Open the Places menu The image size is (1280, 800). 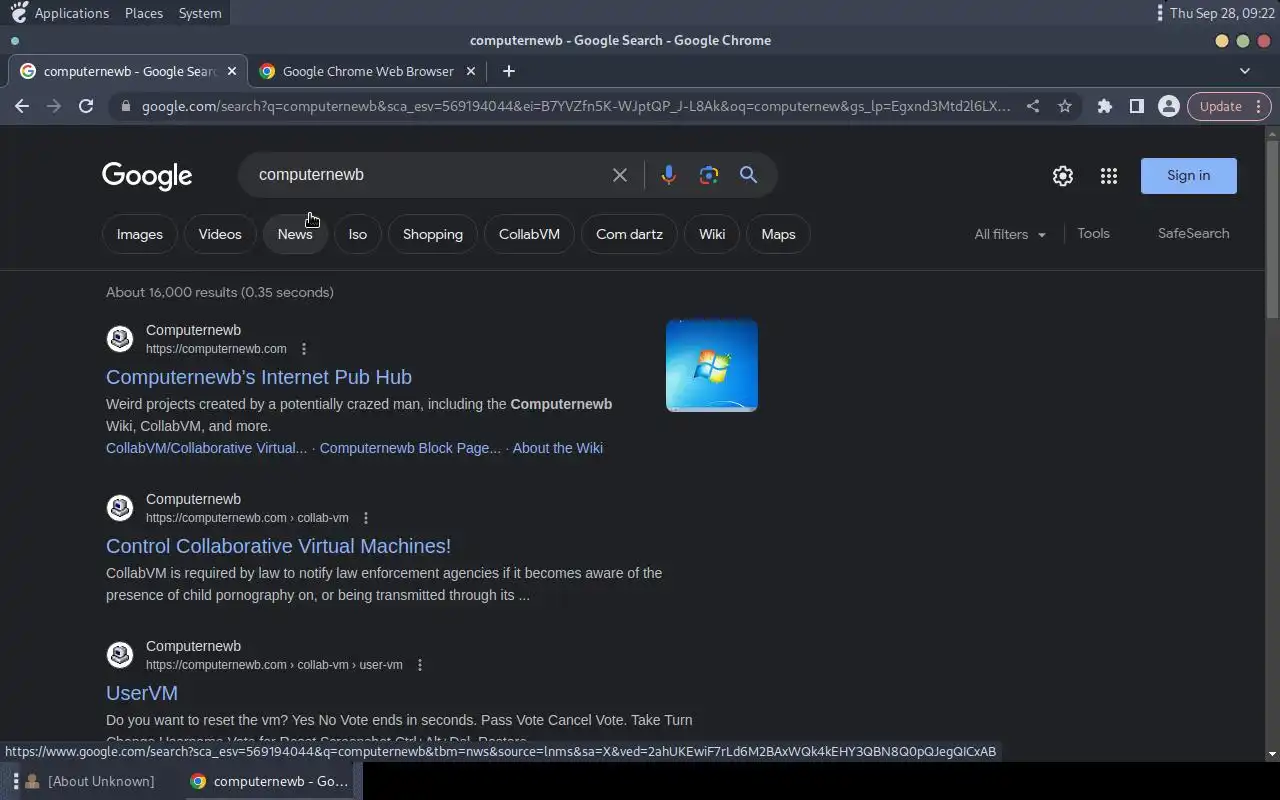(x=144, y=13)
